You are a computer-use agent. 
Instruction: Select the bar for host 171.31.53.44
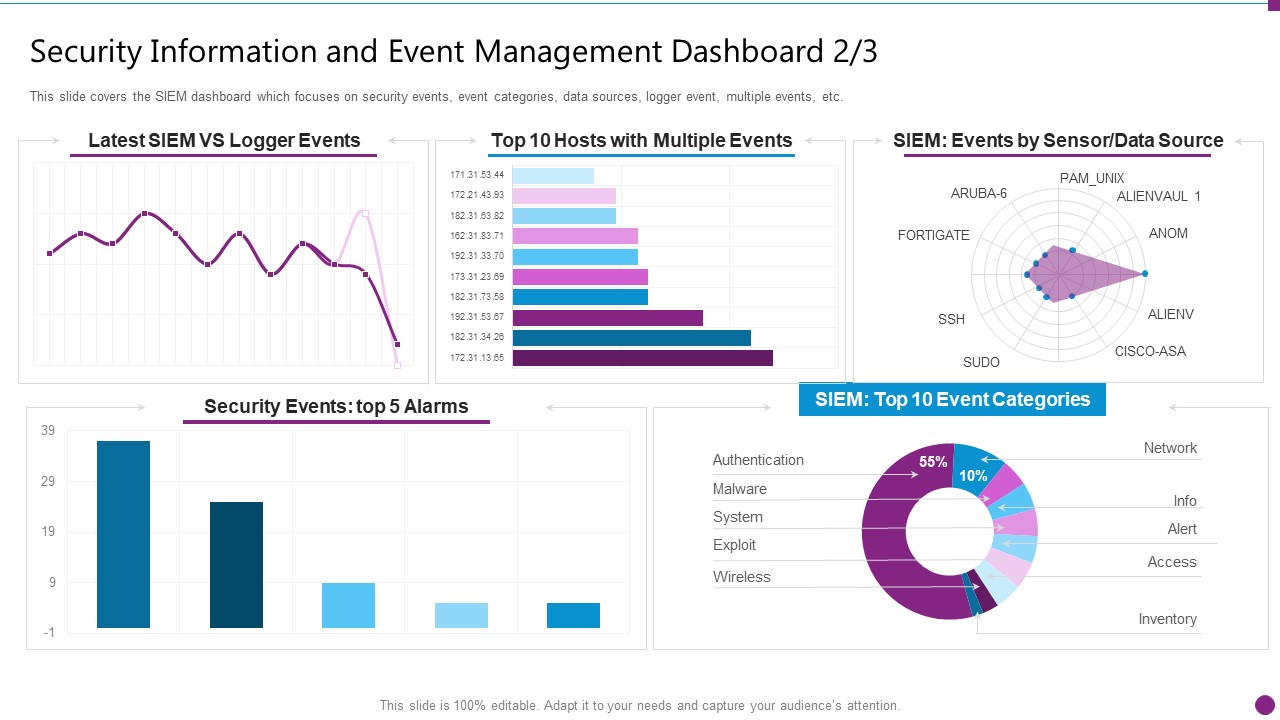[553, 175]
